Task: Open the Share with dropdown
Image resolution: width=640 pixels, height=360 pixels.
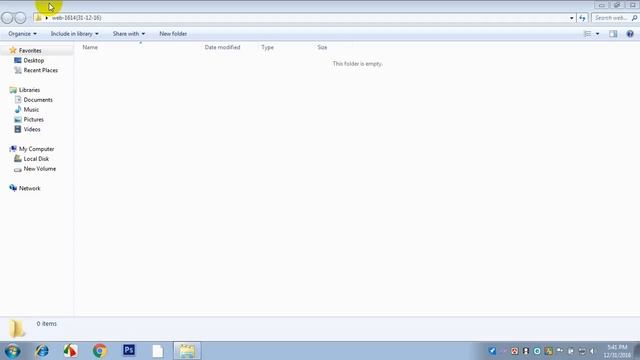Action: tap(129, 34)
